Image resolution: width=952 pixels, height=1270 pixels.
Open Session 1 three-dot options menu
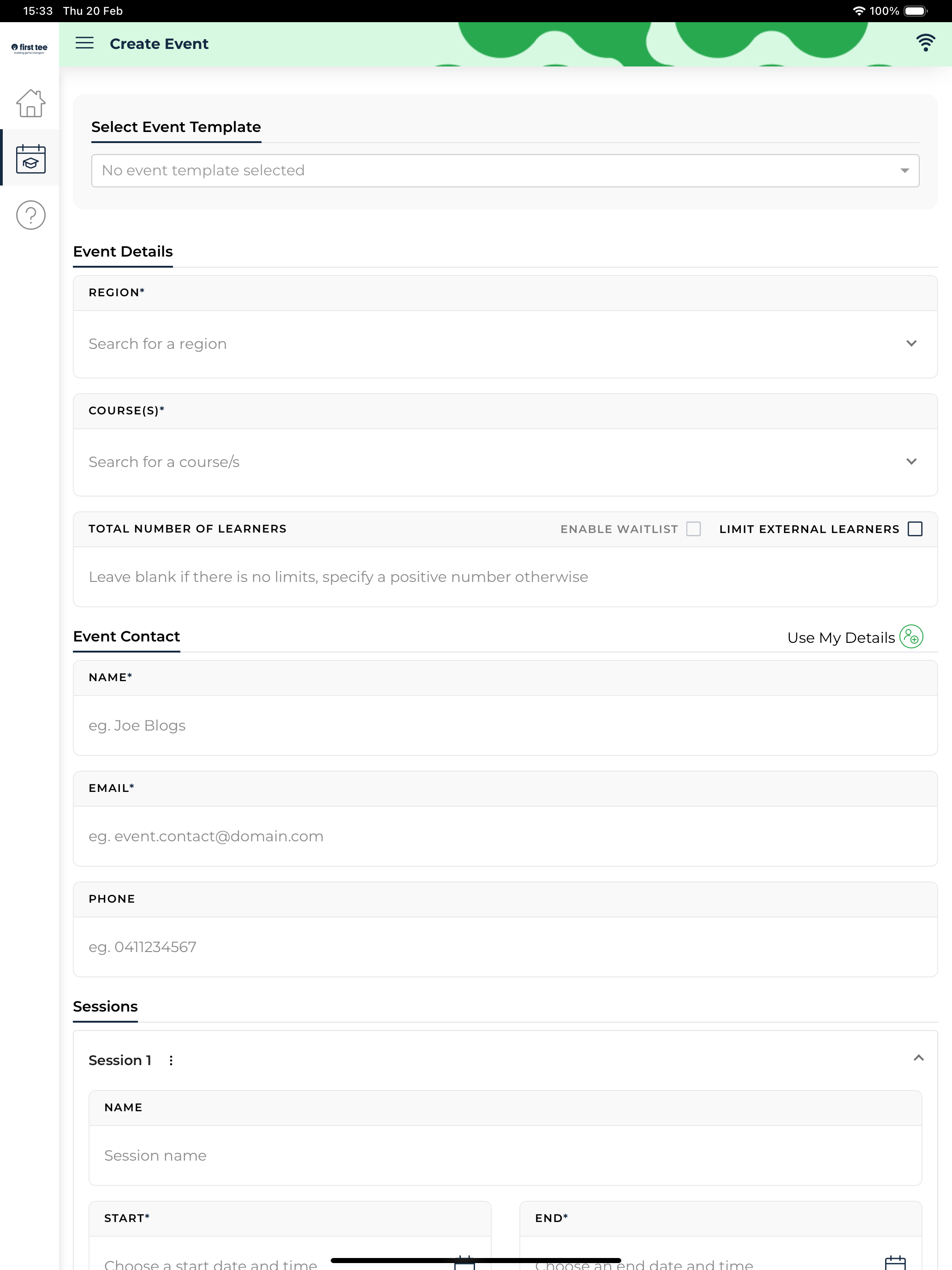click(x=171, y=1060)
